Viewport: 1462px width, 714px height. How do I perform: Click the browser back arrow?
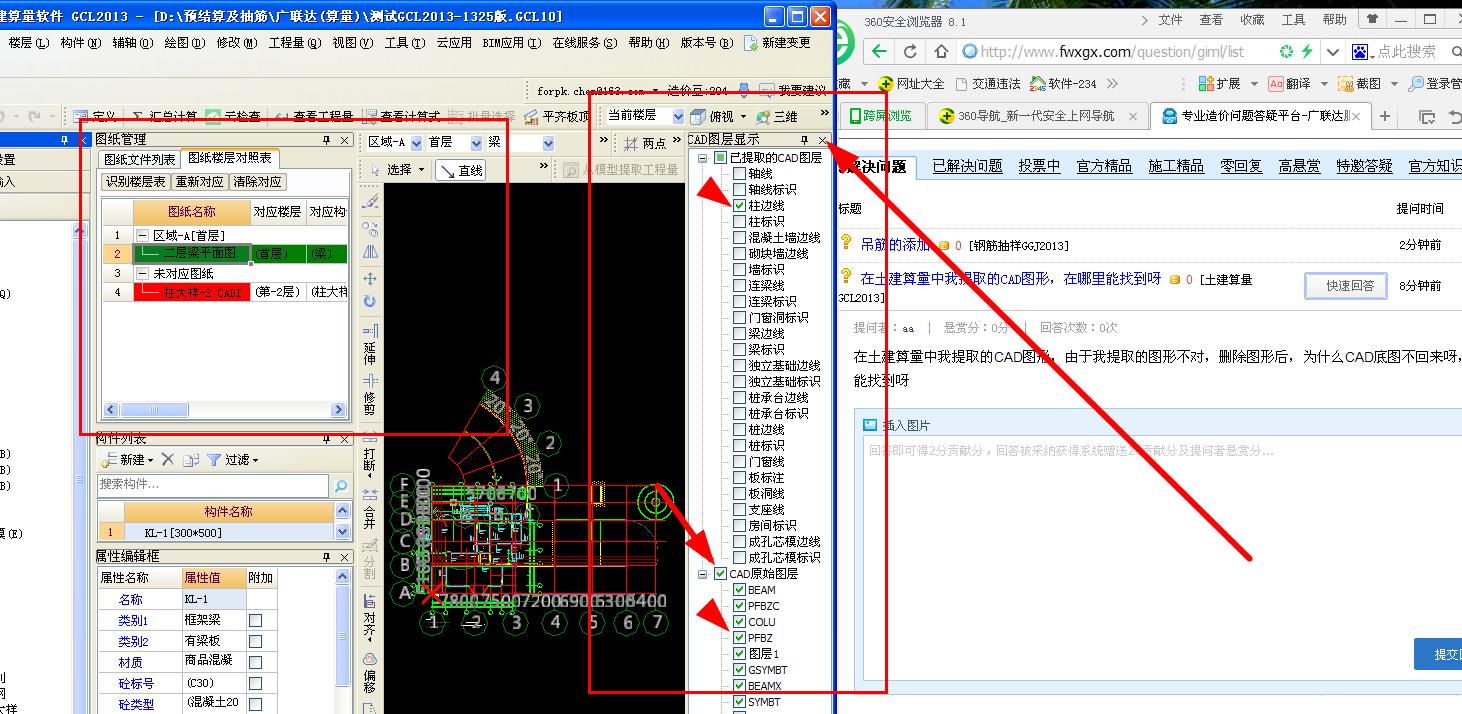tap(879, 51)
